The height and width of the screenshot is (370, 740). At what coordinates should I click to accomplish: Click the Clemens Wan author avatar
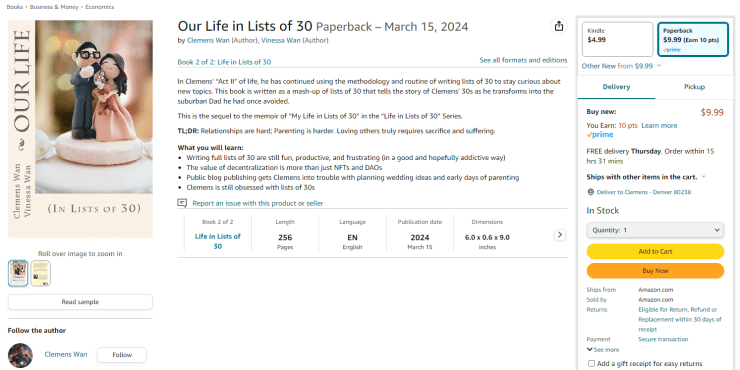pyautogui.click(x=20, y=355)
